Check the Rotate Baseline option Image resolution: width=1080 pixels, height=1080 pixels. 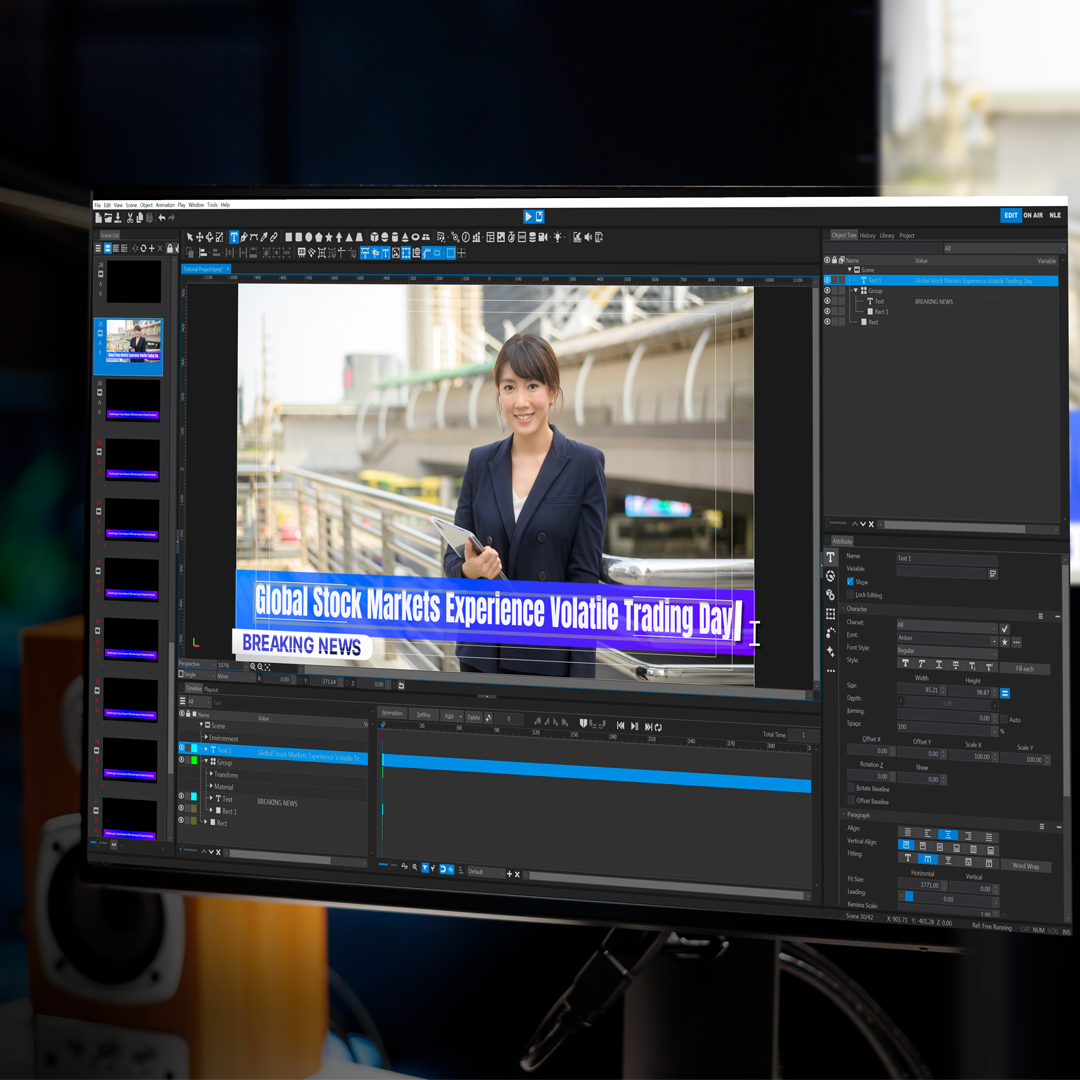coord(851,787)
